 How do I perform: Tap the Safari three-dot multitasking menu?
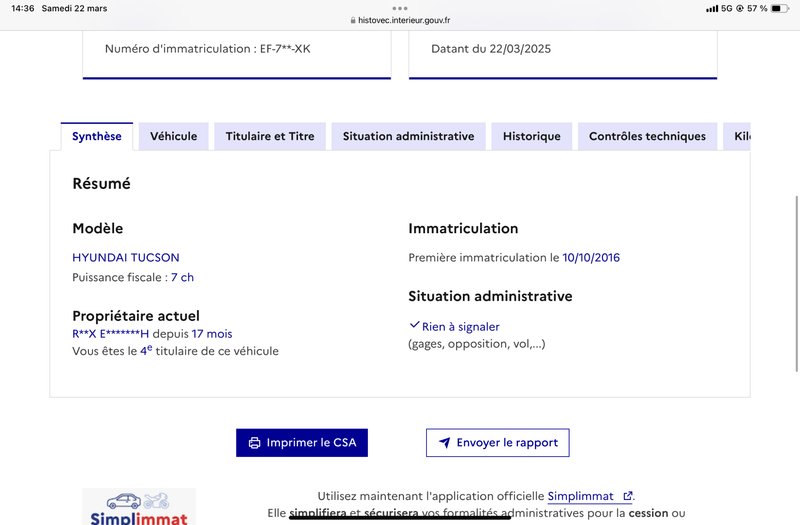pyautogui.click(x=400, y=8)
